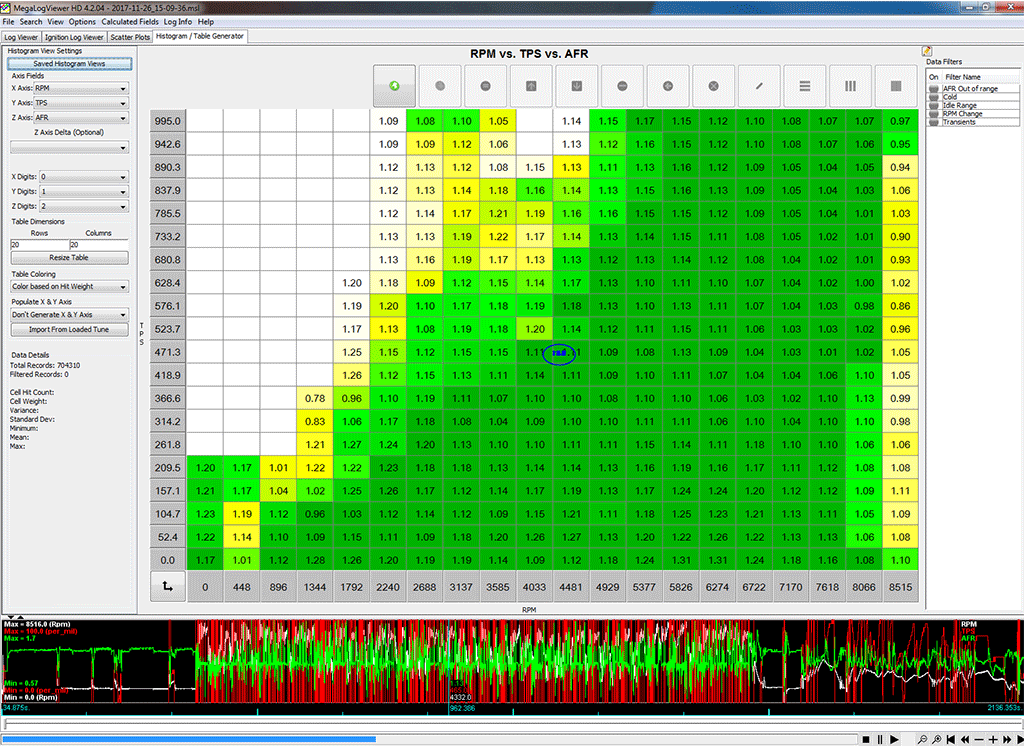Switch to the Scatter Plots tab

click(130, 37)
